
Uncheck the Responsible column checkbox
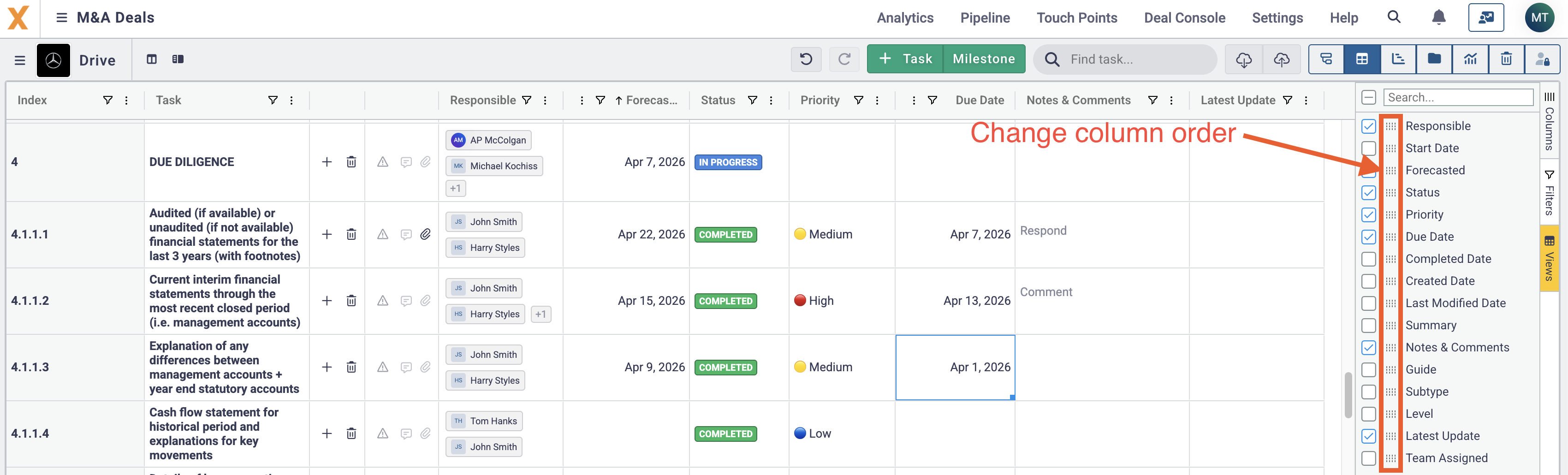coord(1368,126)
